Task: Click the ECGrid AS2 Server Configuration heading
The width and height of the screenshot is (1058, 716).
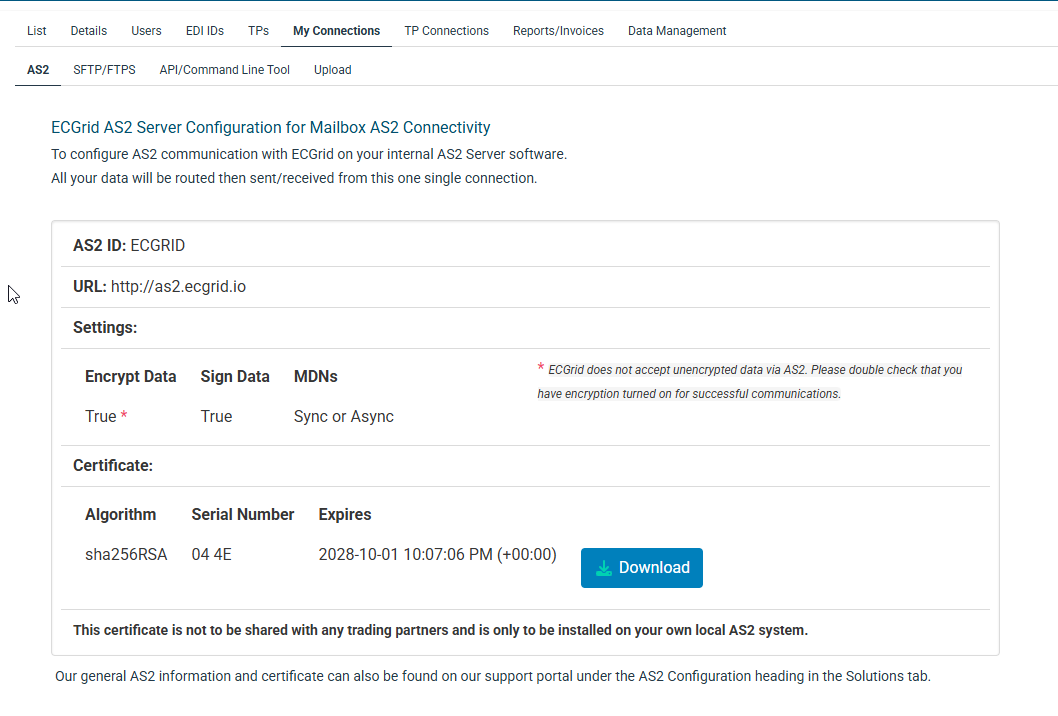Action: [x=271, y=128]
